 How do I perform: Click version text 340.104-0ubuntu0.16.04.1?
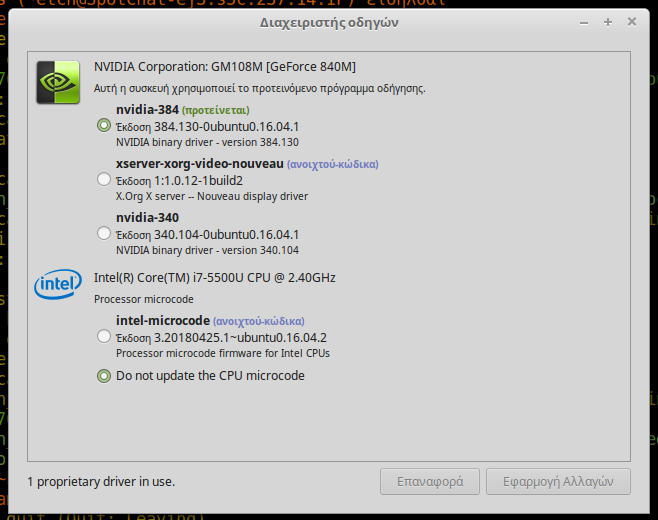click(227, 235)
